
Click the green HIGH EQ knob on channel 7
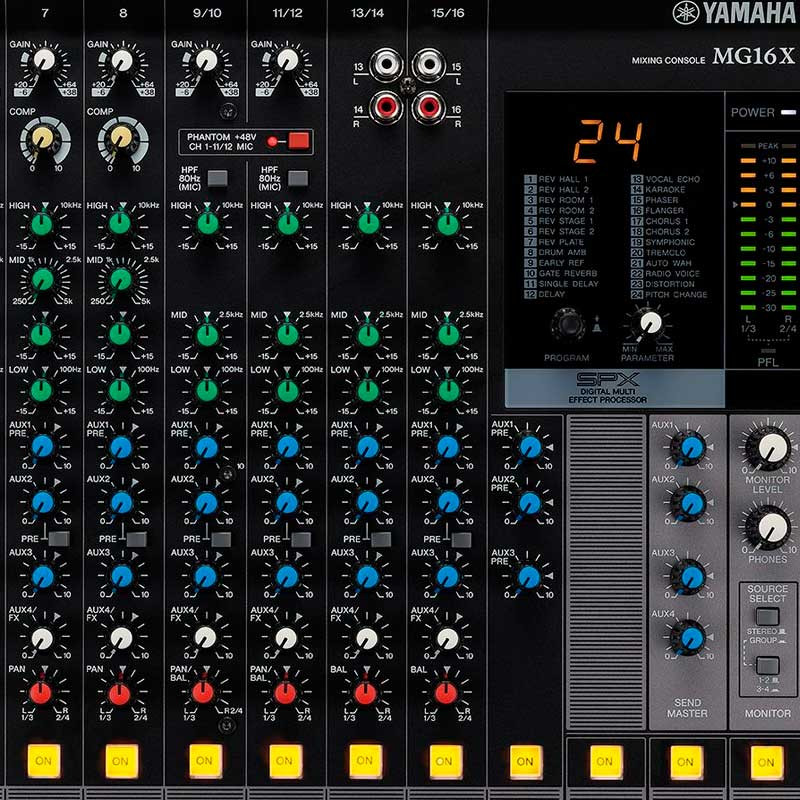coord(42,224)
